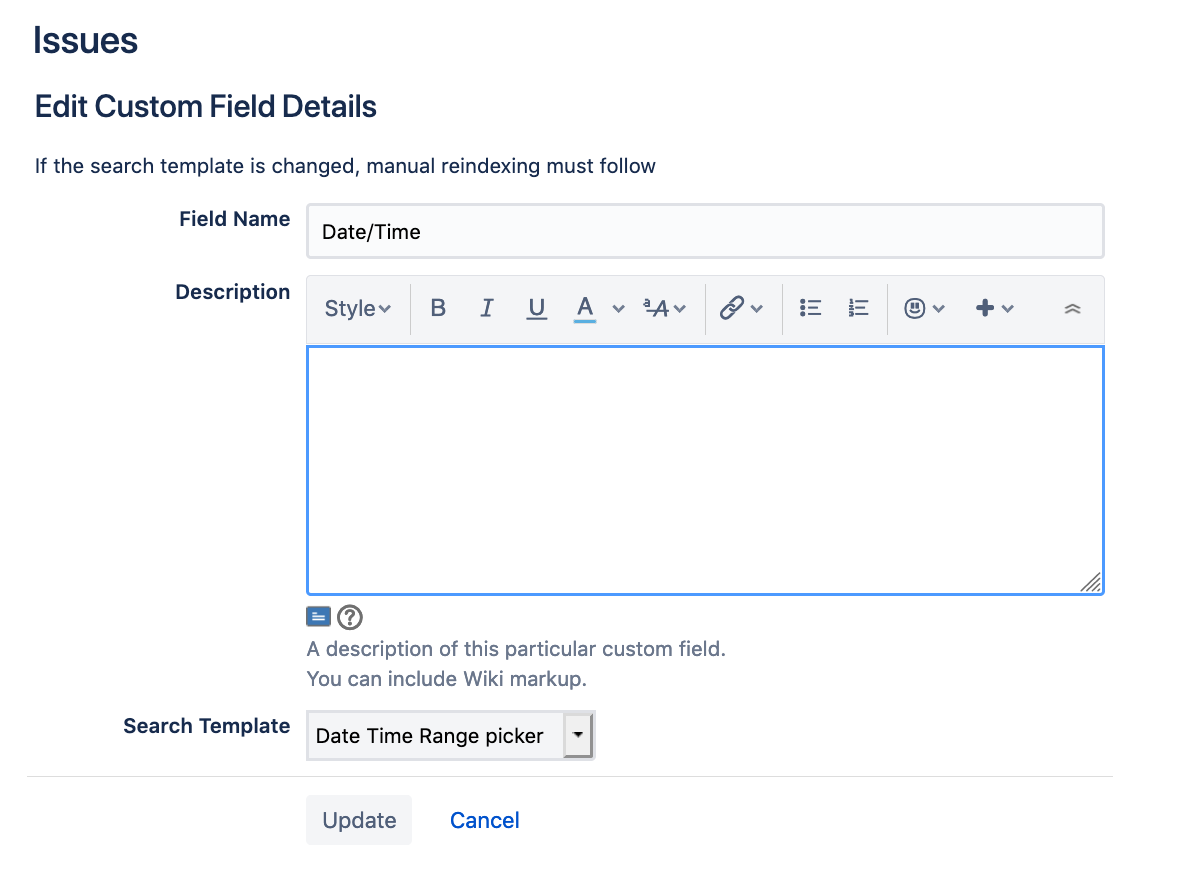Click the Update button
Image resolution: width=1178 pixels, height=874 pixels.
(359, 820)
